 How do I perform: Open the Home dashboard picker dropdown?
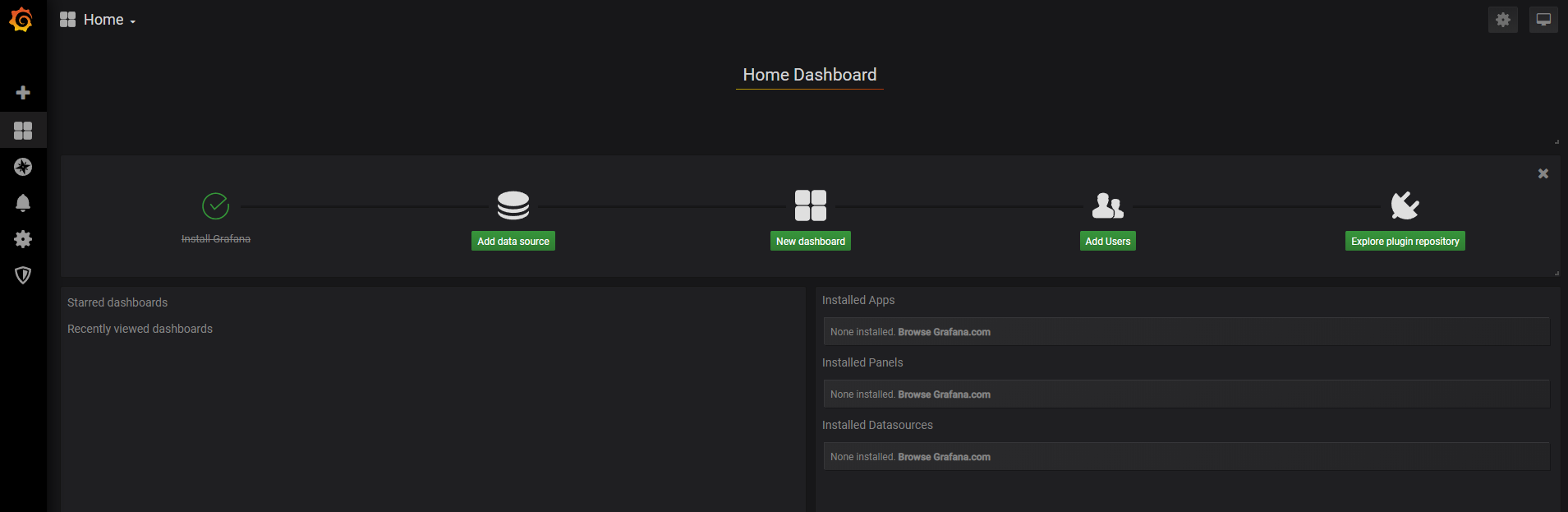pyautogui.click(x=109, y=20)
